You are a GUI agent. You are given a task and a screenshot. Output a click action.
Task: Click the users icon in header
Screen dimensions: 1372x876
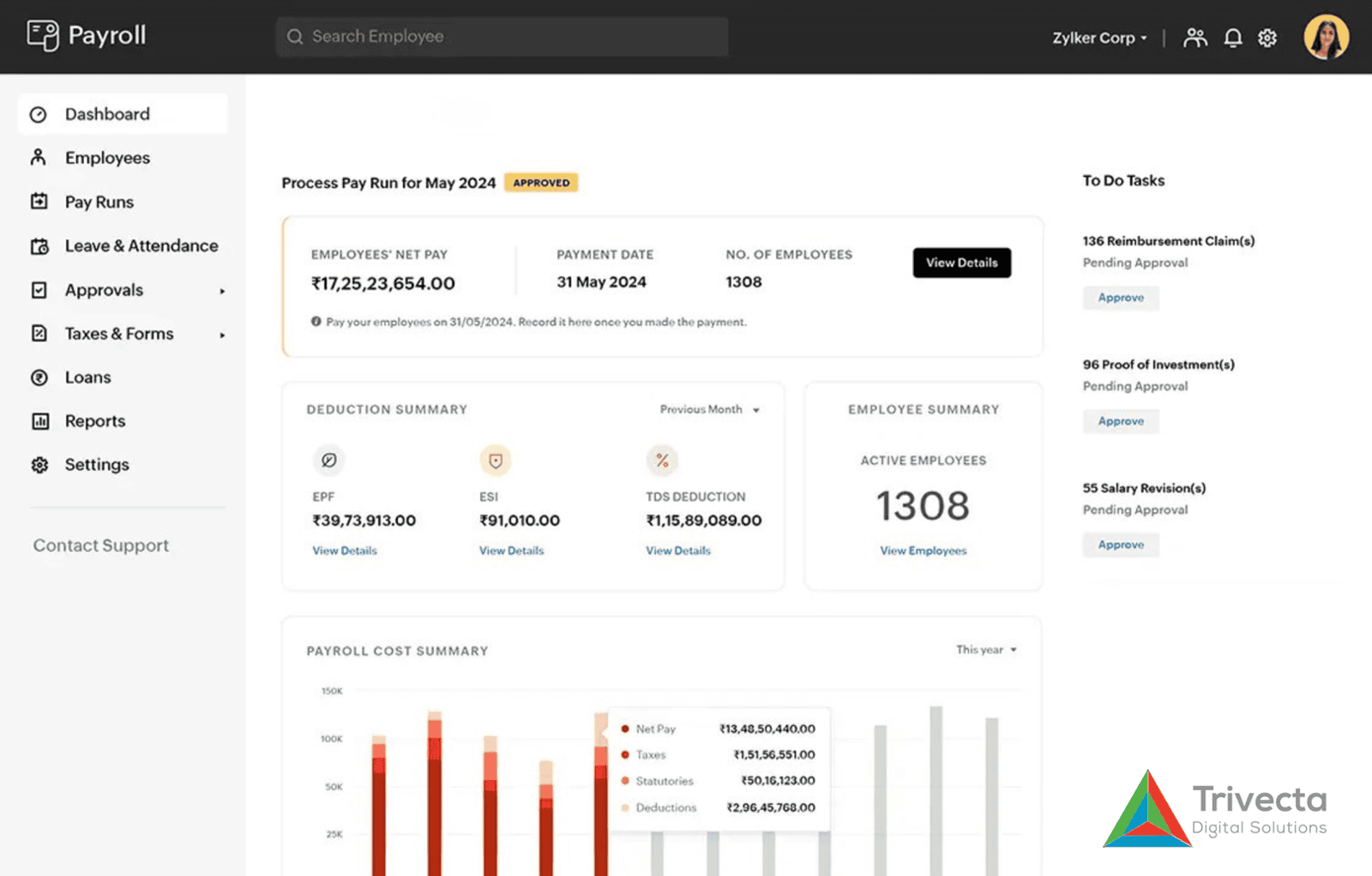[x=1194, y=38]
